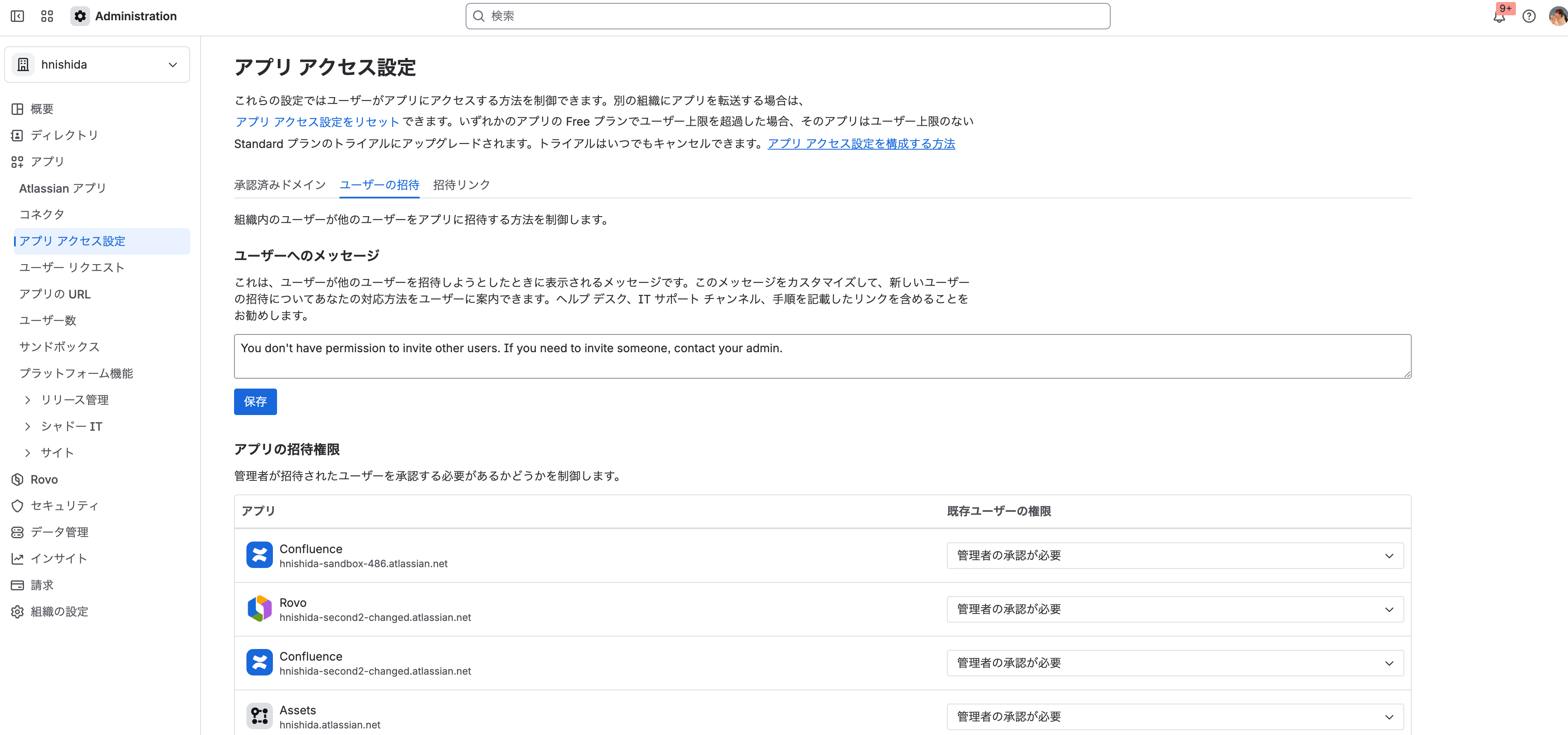Image resolution: width=1568 pixels, height=735 pixels.
Task: Click the 既存ユーザーの権限 column header
Action: 999,512
